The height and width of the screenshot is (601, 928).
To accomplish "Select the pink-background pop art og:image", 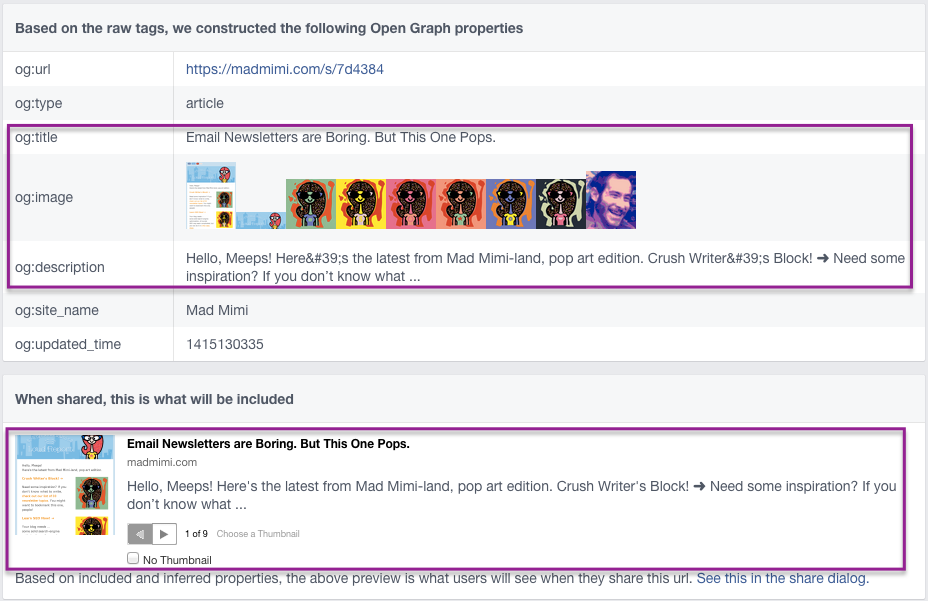I will tap(411, 204).
